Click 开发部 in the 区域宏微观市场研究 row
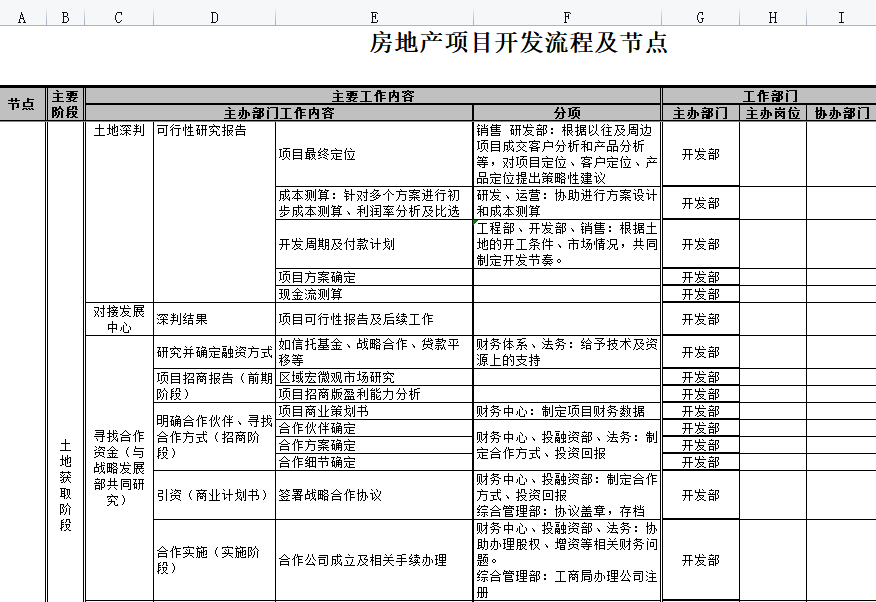Screen dimensions: 876x602 [x=701, y=377]
